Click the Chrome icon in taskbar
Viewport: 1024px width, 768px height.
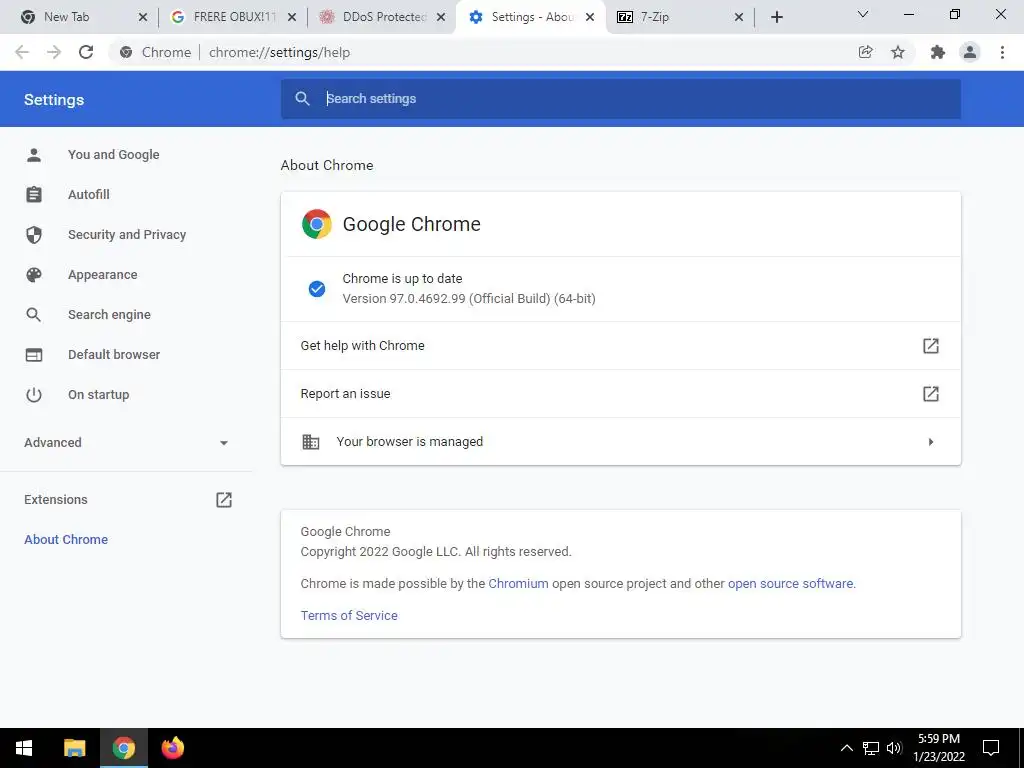click(x=123, y=748)
